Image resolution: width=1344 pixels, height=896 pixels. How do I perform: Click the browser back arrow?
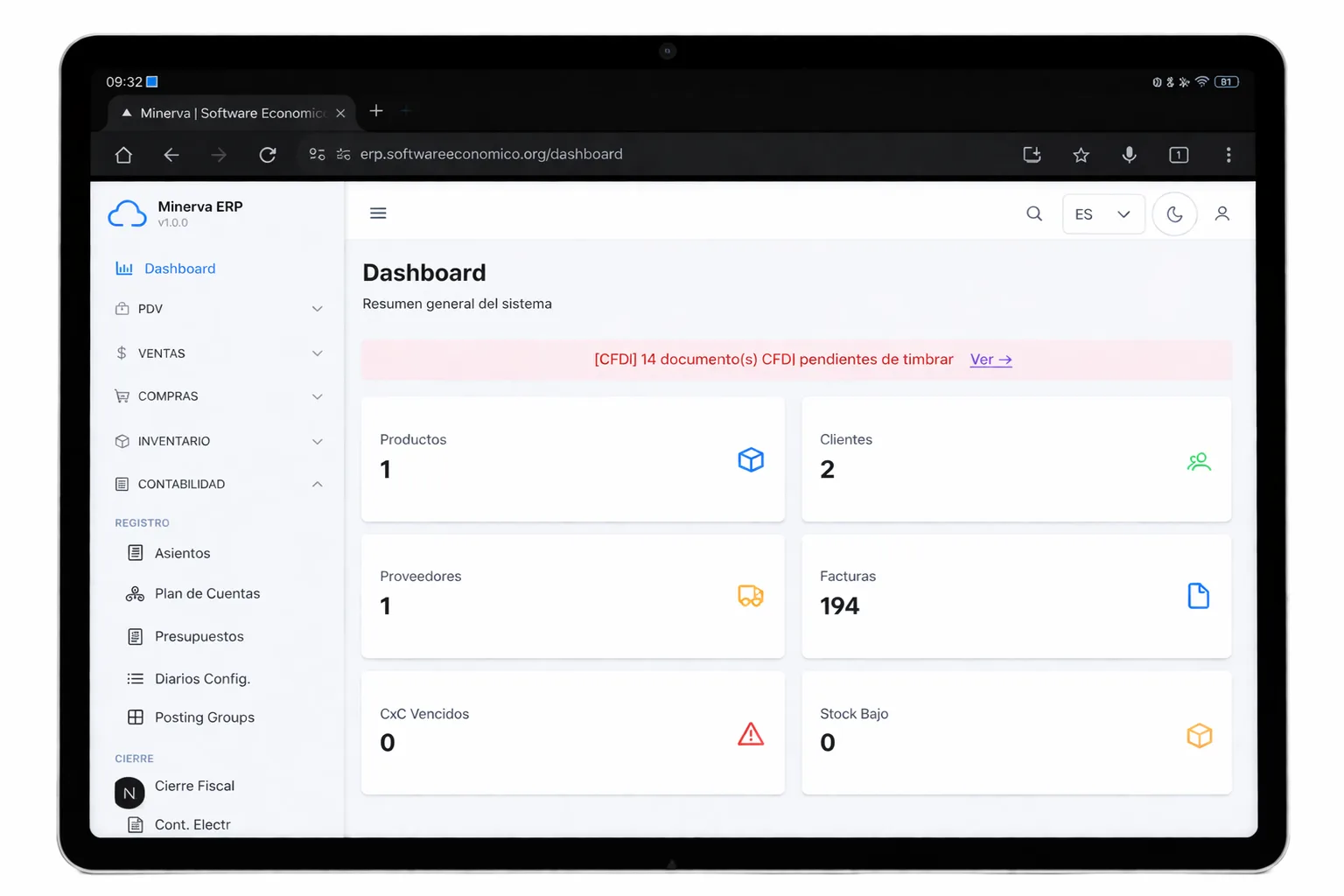tap(171, 155)
